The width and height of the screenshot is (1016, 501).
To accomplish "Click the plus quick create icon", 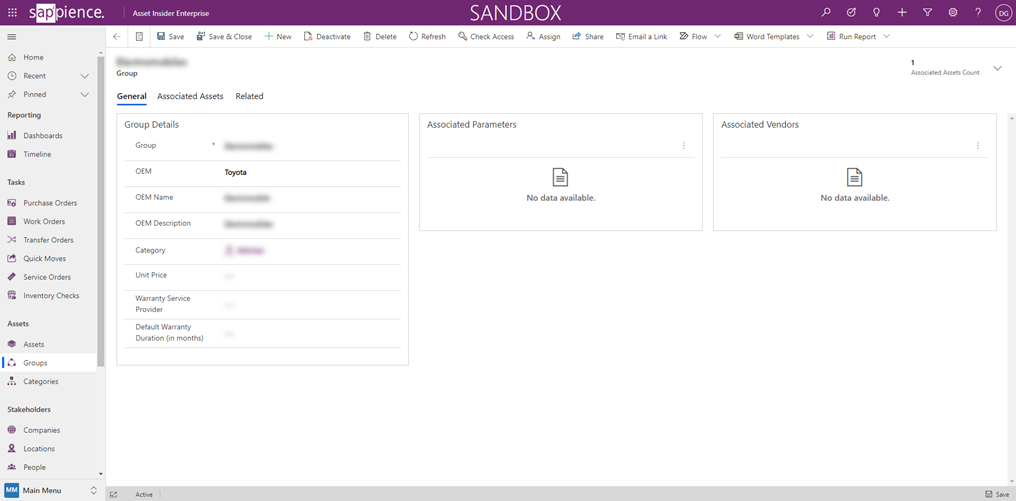I will click(902, 13).
